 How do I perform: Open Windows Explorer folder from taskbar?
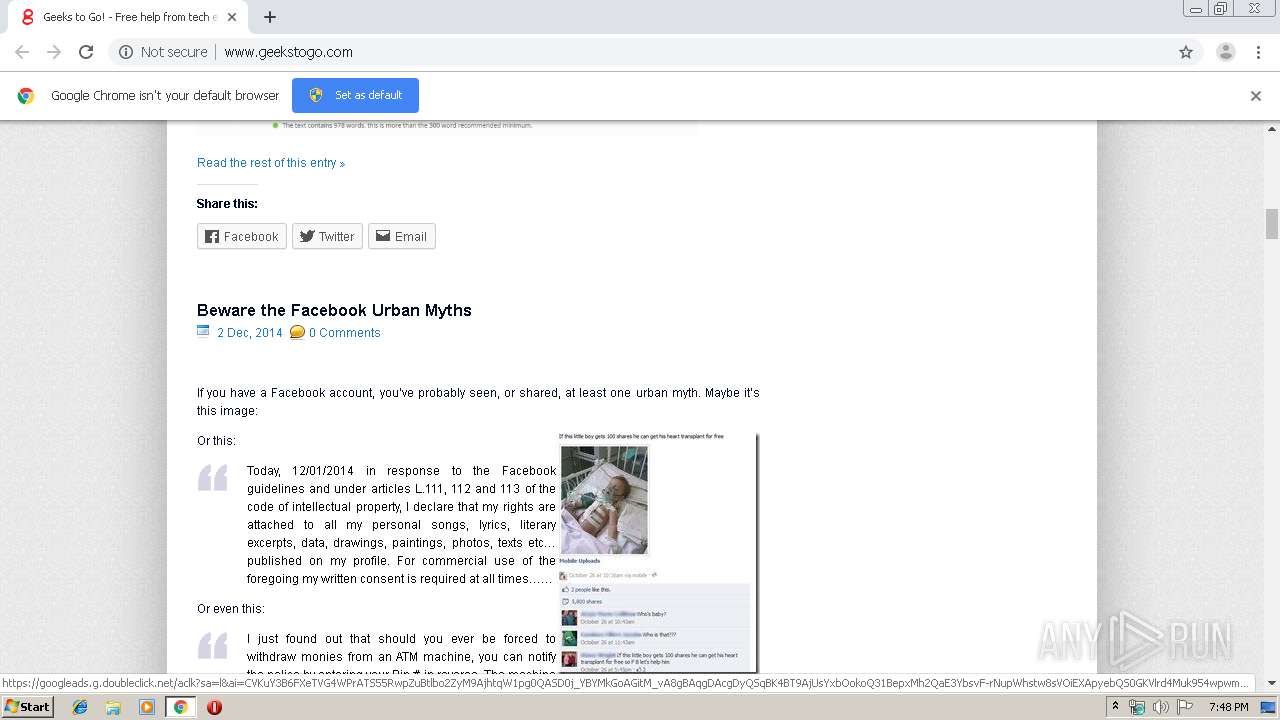pos(113,707)
